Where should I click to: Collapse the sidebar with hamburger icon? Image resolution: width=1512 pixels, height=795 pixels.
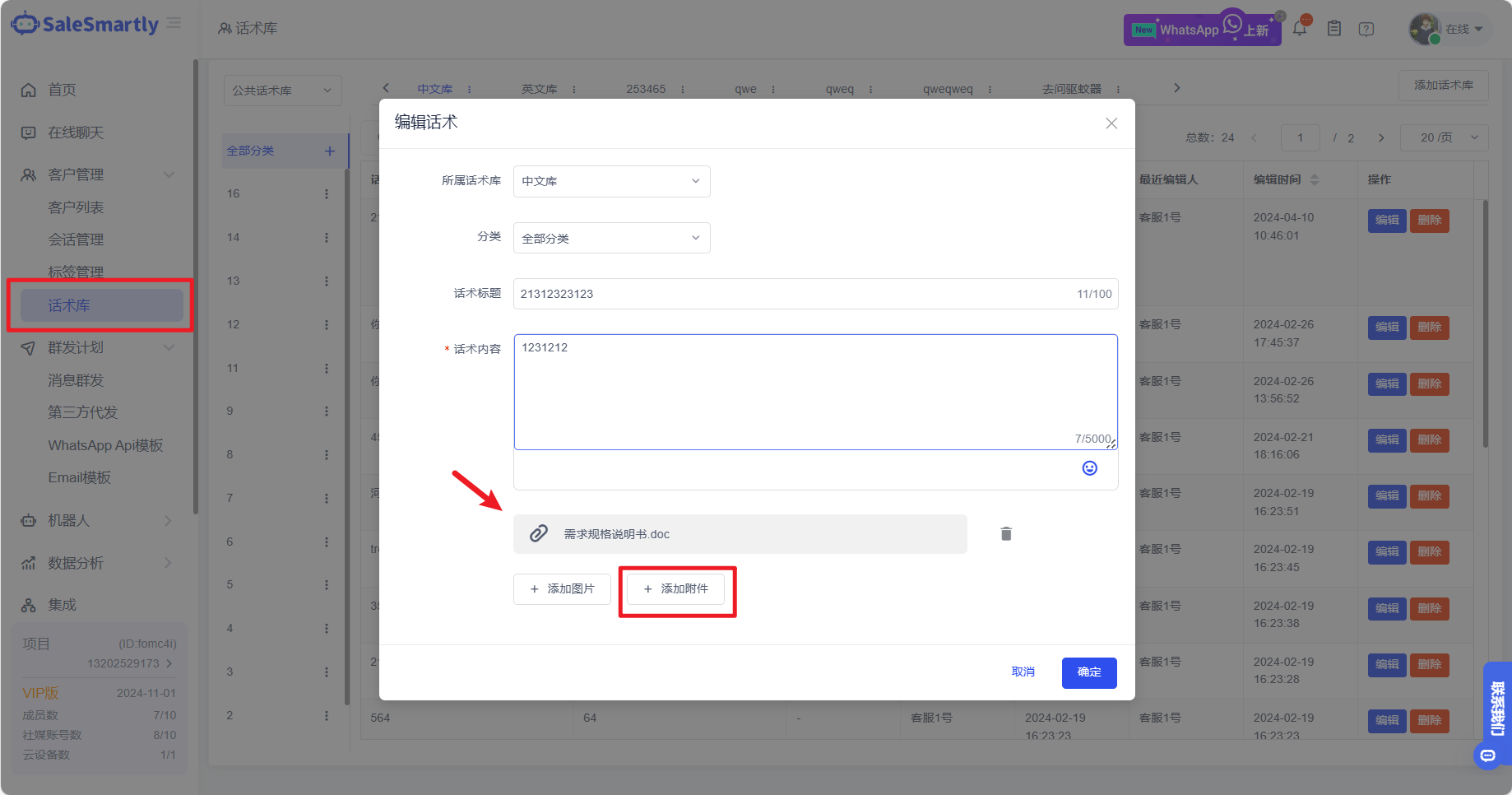coord(174,23)
